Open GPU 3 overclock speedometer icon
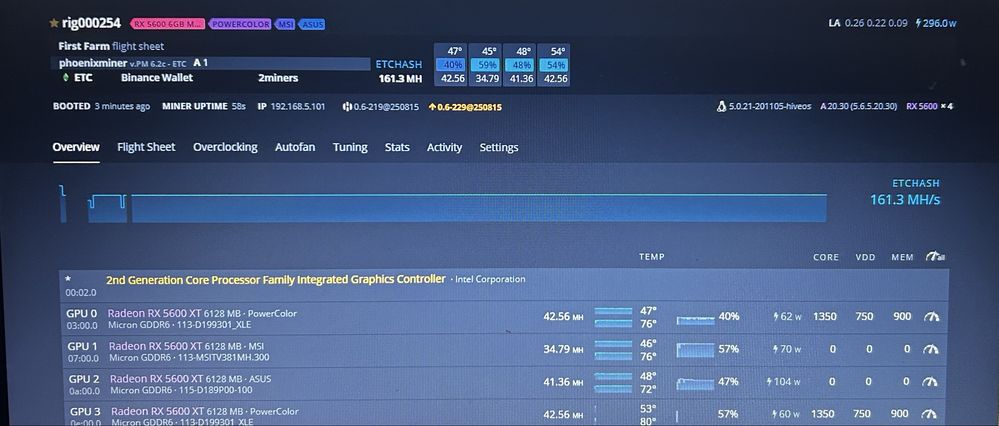 tap(930, 414)
